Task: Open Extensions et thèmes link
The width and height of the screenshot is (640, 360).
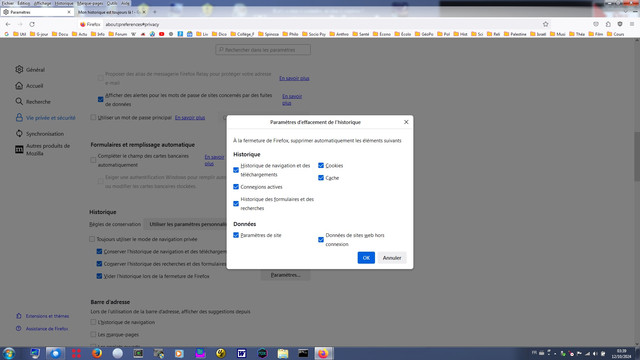Action: [42, 316]
